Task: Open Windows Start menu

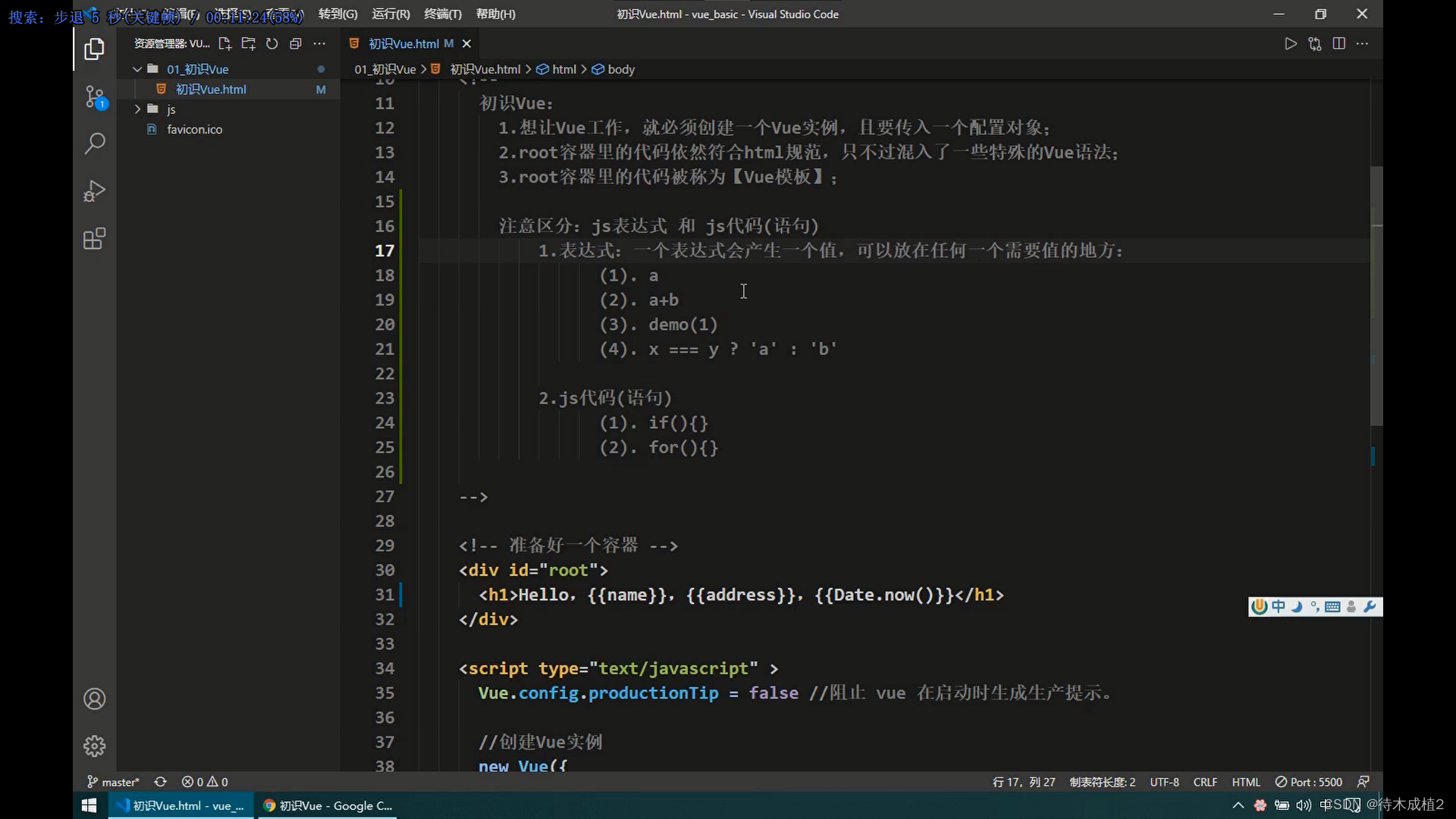Action: (x=89, y=805)
